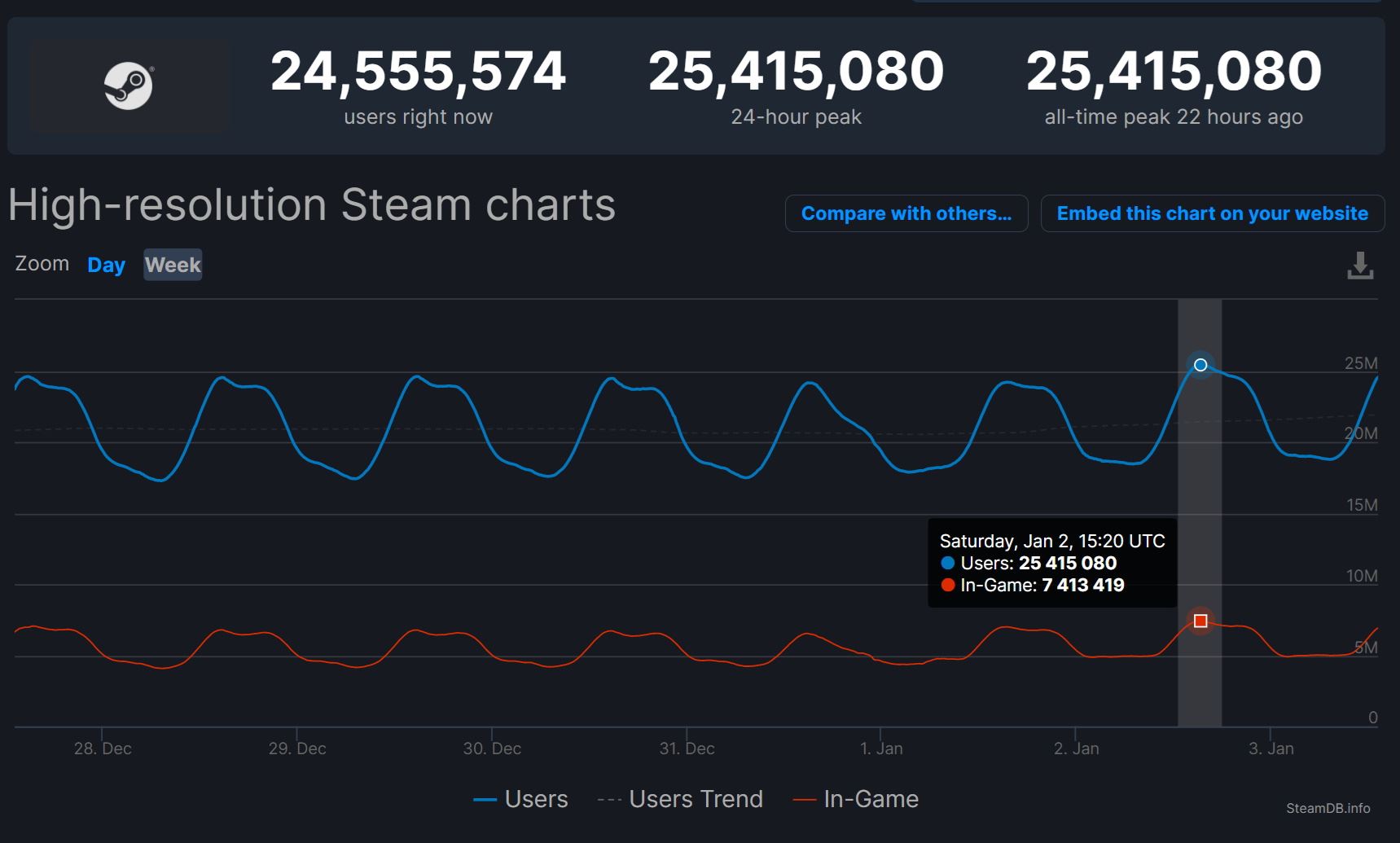
Task: Click the all-time peak 22 hours ago text
Action: [x=1173, y=116]
